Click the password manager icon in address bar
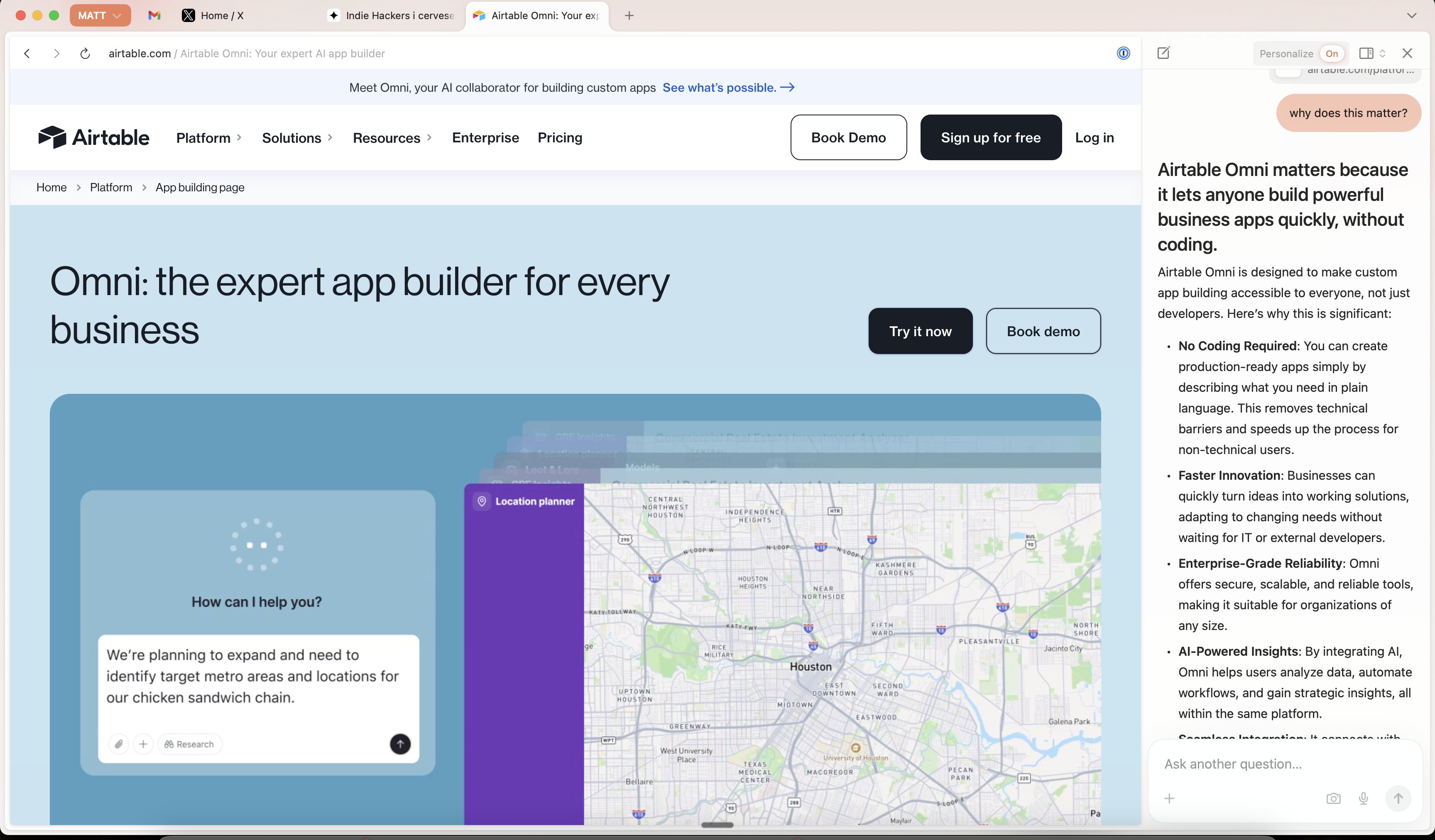The height and width of the screenshot is (840, 1435). (x=1123, y=54)
